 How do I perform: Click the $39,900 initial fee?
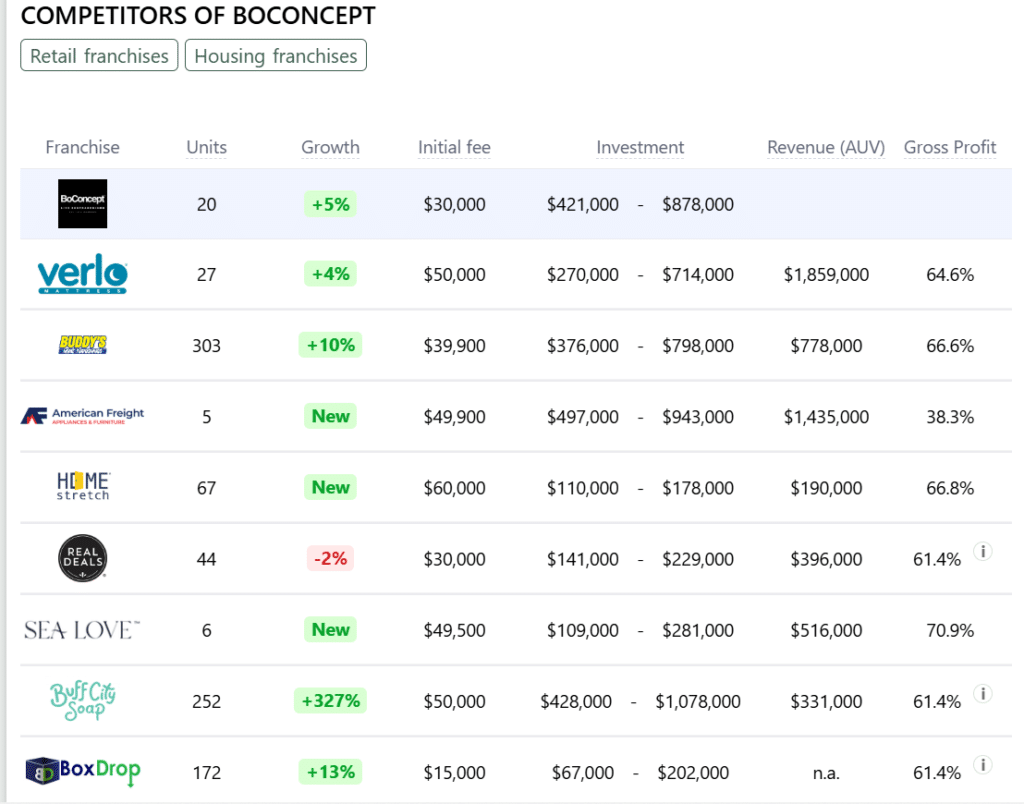click(455, 346)
